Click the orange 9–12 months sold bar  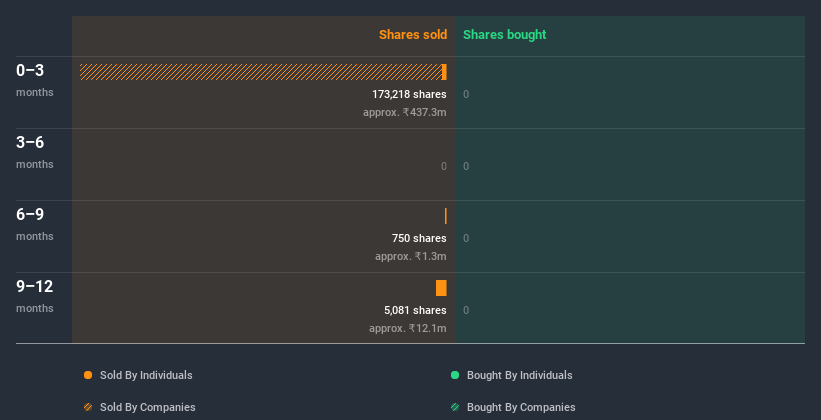tap(441, 288)
